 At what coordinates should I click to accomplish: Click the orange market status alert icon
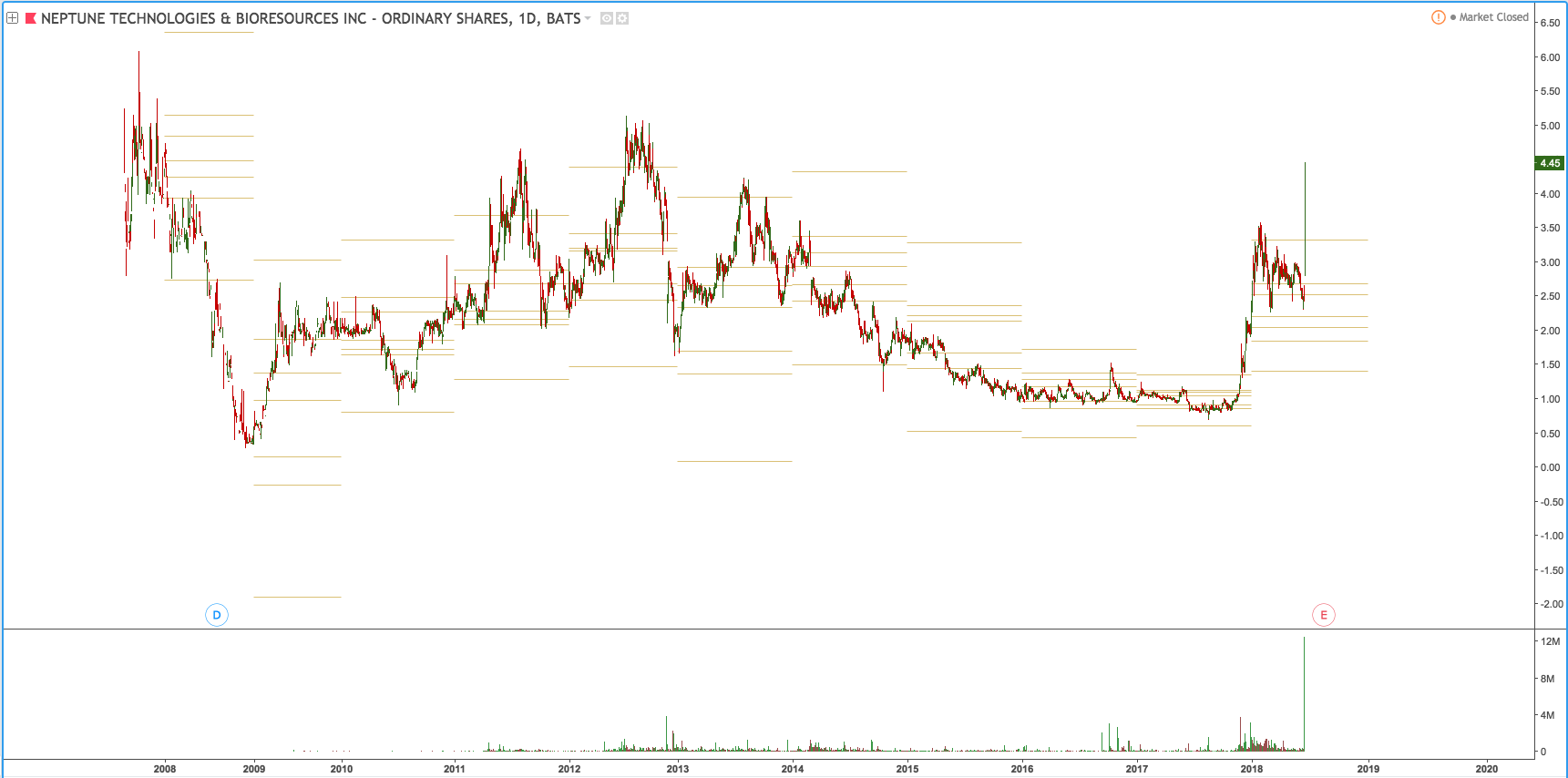(1439, 17)
